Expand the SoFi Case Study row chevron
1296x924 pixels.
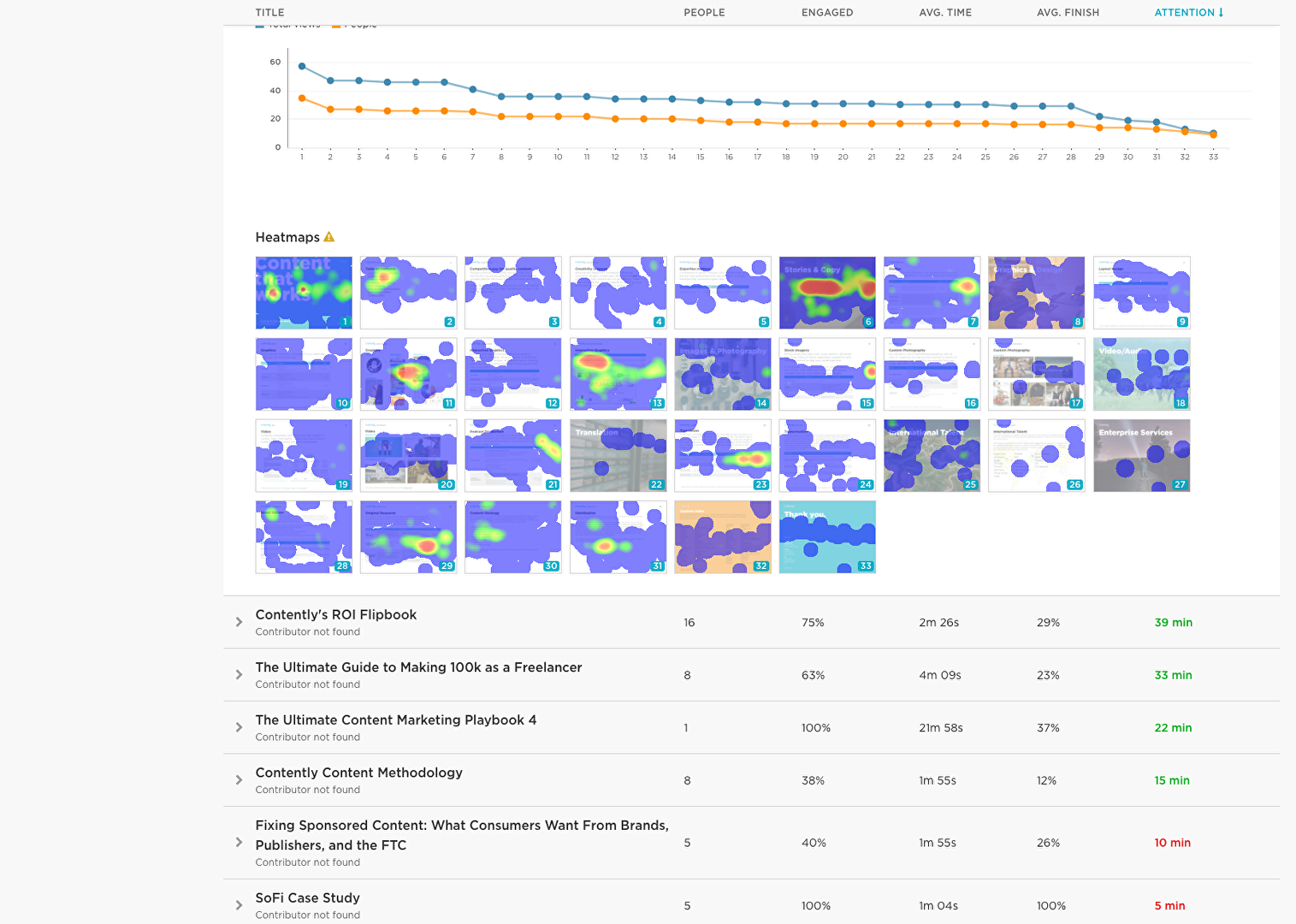[239, 905]
